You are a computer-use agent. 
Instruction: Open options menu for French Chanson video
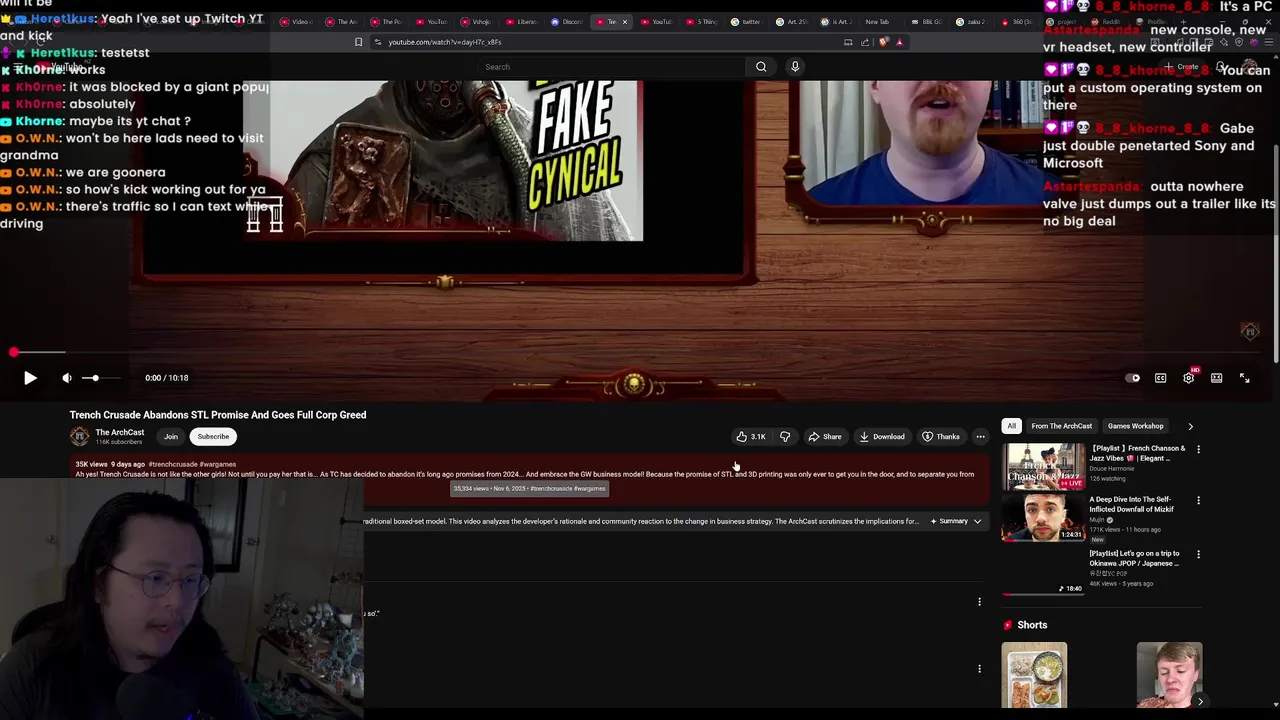tap(1198, 449)
